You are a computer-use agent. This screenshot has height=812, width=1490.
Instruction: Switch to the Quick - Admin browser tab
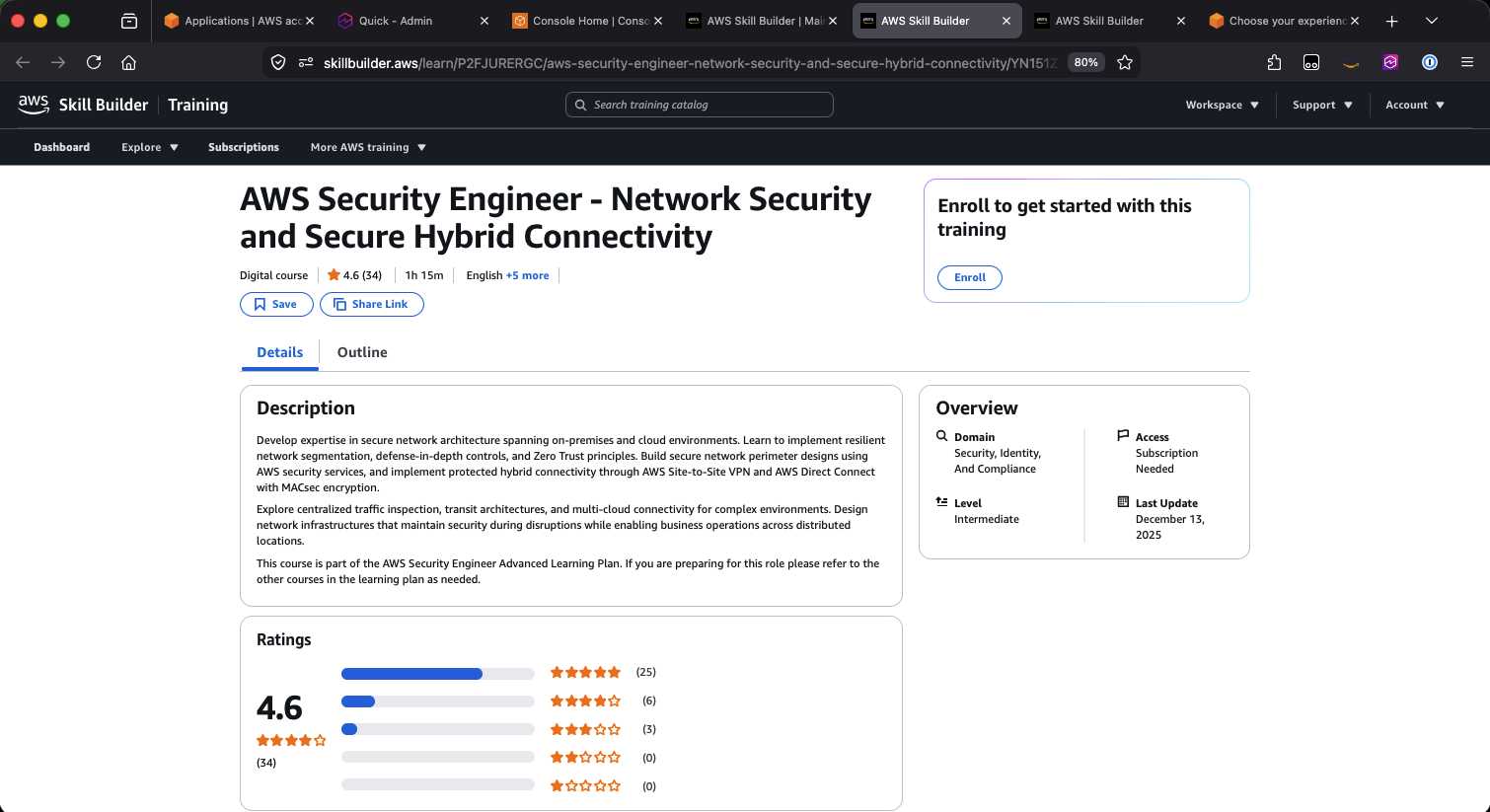[411, 21]
